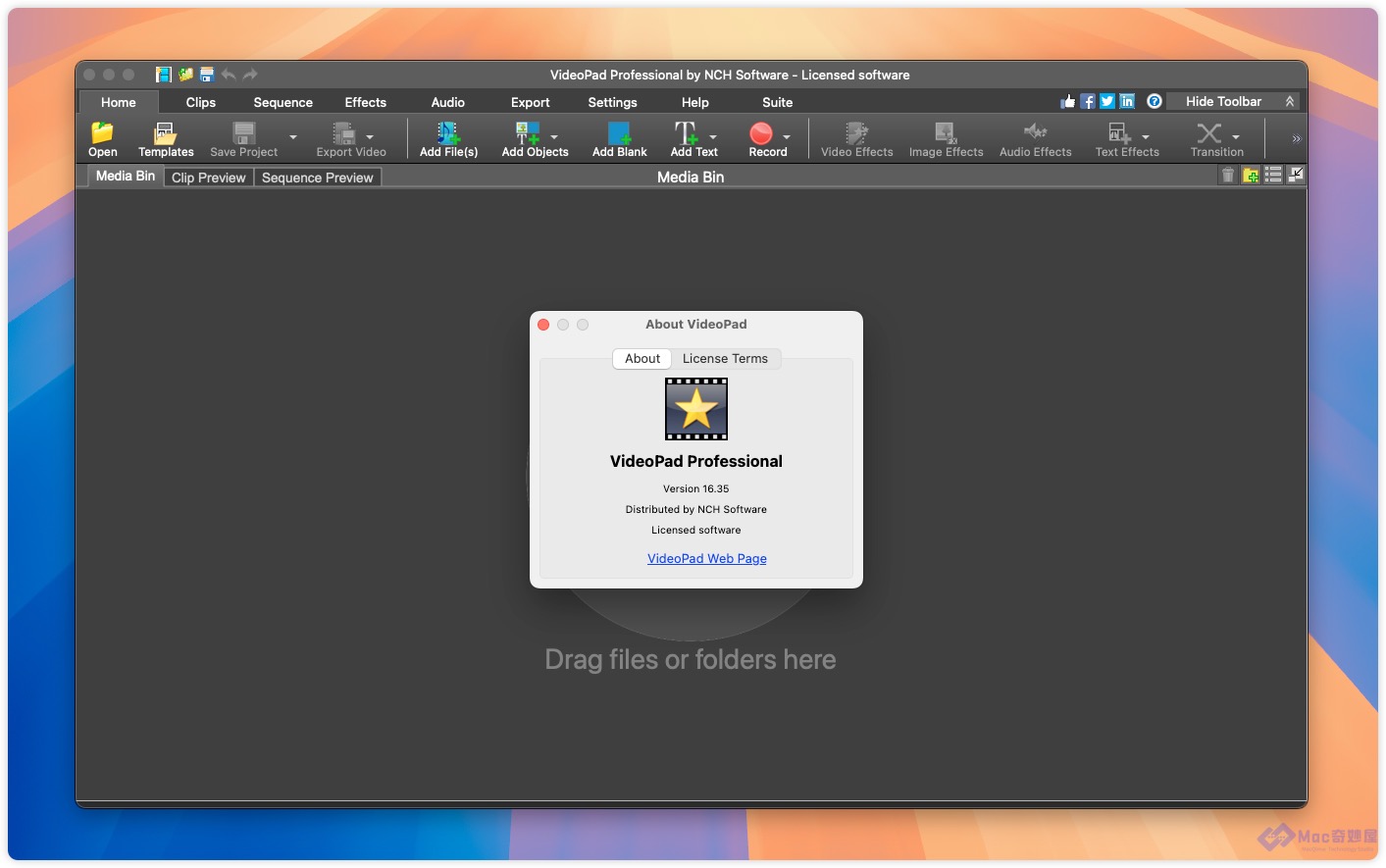The width and height of the screenshot is (1386, 868).
Task: Open the Help ribbon tab
Action: coord(695,102)
